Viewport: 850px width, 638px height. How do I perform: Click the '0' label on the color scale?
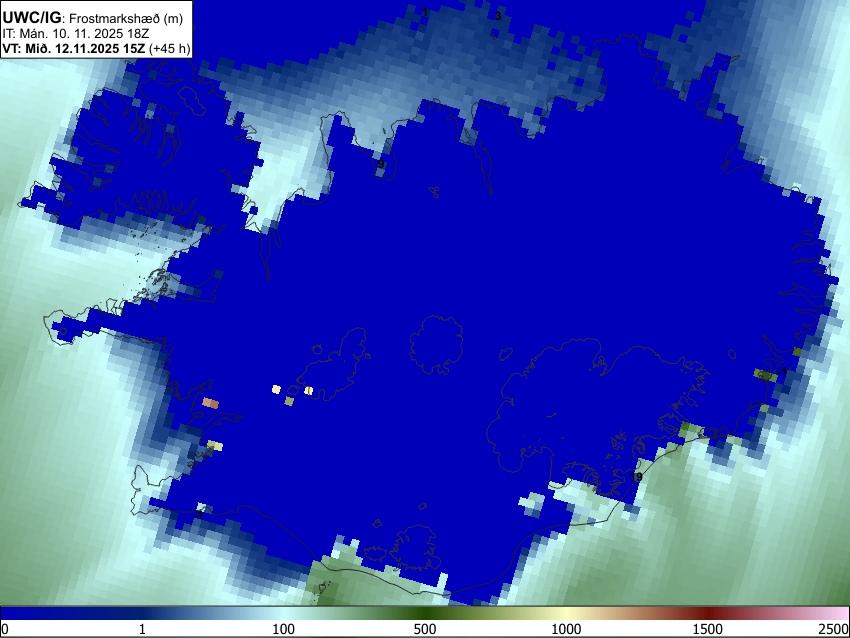(x=5, y=629)
